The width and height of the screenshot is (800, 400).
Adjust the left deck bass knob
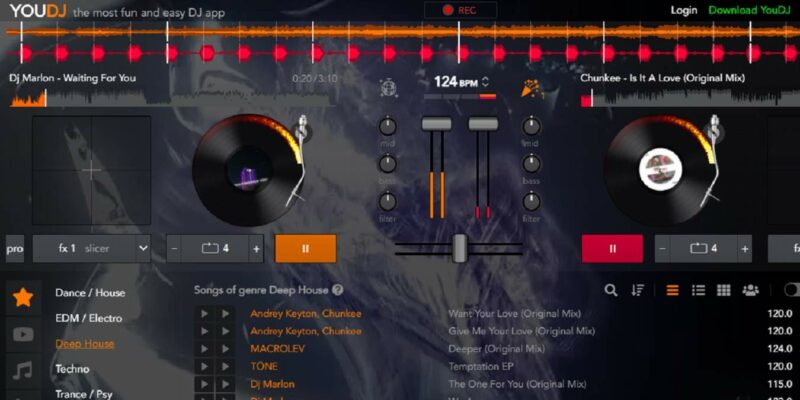(388, 163)
